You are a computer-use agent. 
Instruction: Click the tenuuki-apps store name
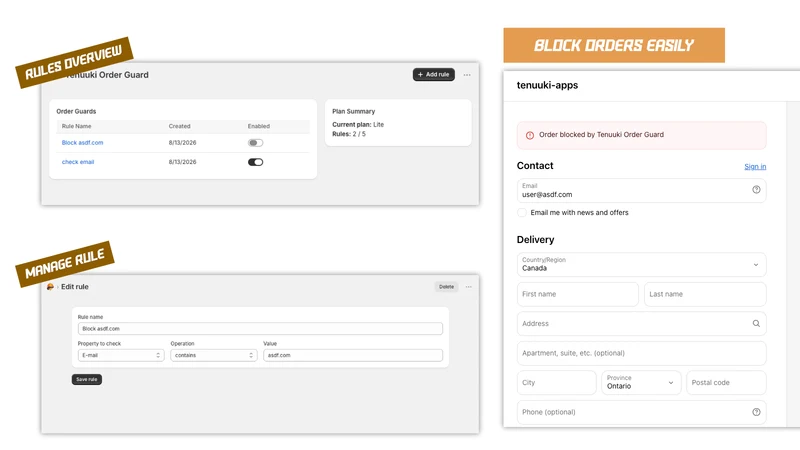pyautogui.click(x=547, y=85)
